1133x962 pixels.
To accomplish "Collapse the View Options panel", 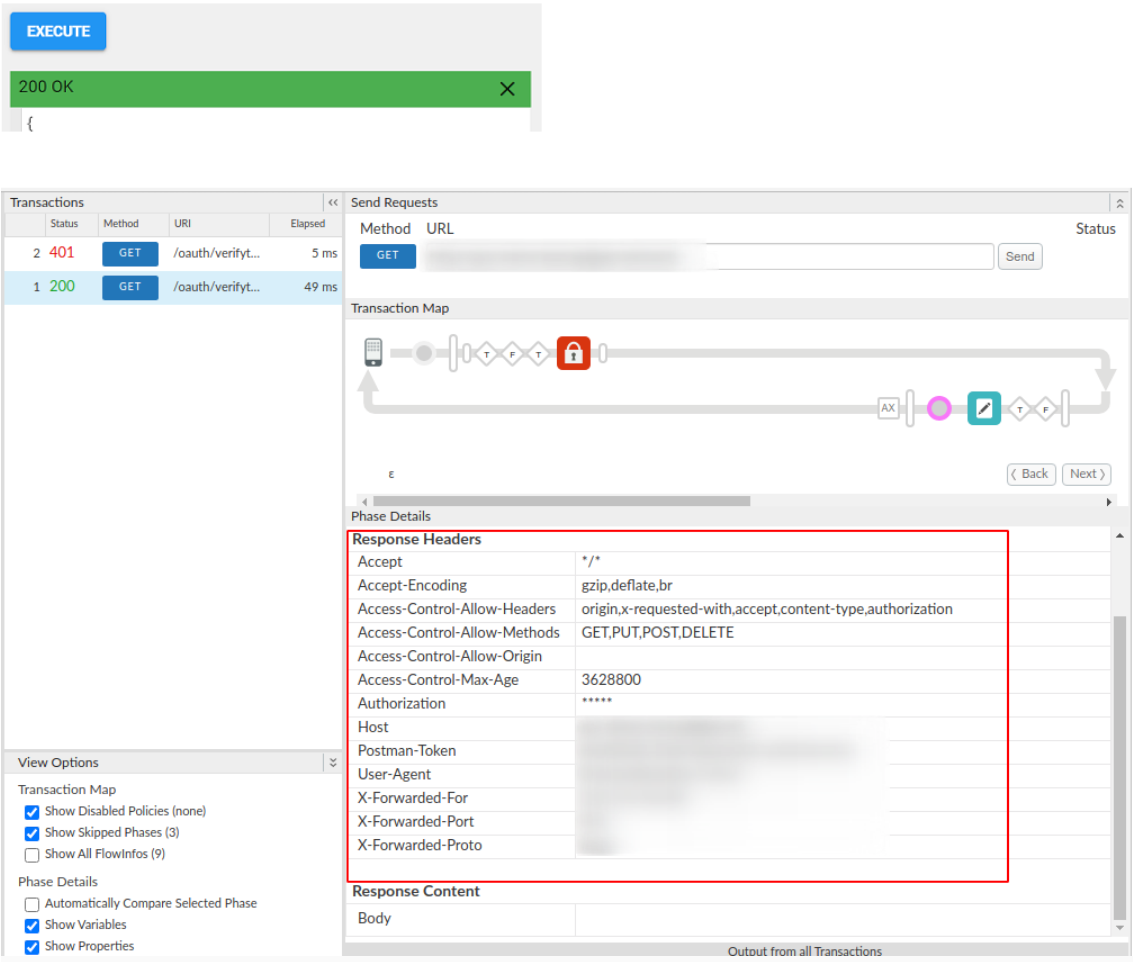I will 333,763.
